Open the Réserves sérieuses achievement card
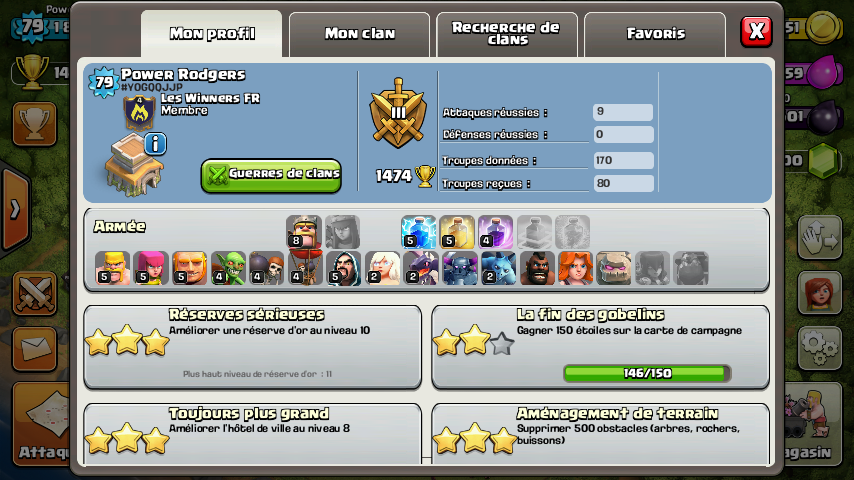 pos(253,347)
